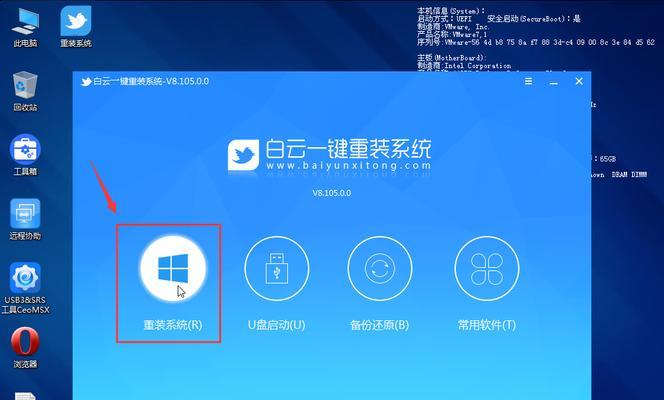Open the 回收站 recycle bin icon
The image size is (664, 400).
25,87
